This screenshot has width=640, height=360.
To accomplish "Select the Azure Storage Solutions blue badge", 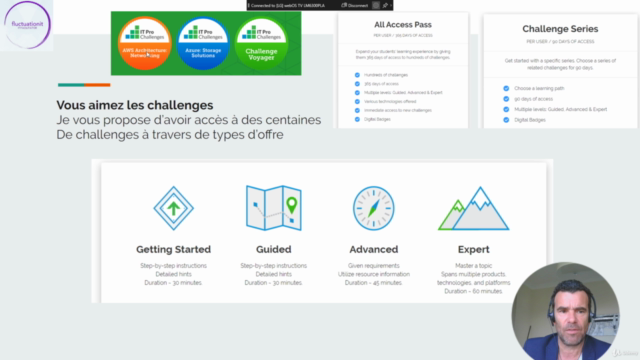I will (x=203, y=43).
